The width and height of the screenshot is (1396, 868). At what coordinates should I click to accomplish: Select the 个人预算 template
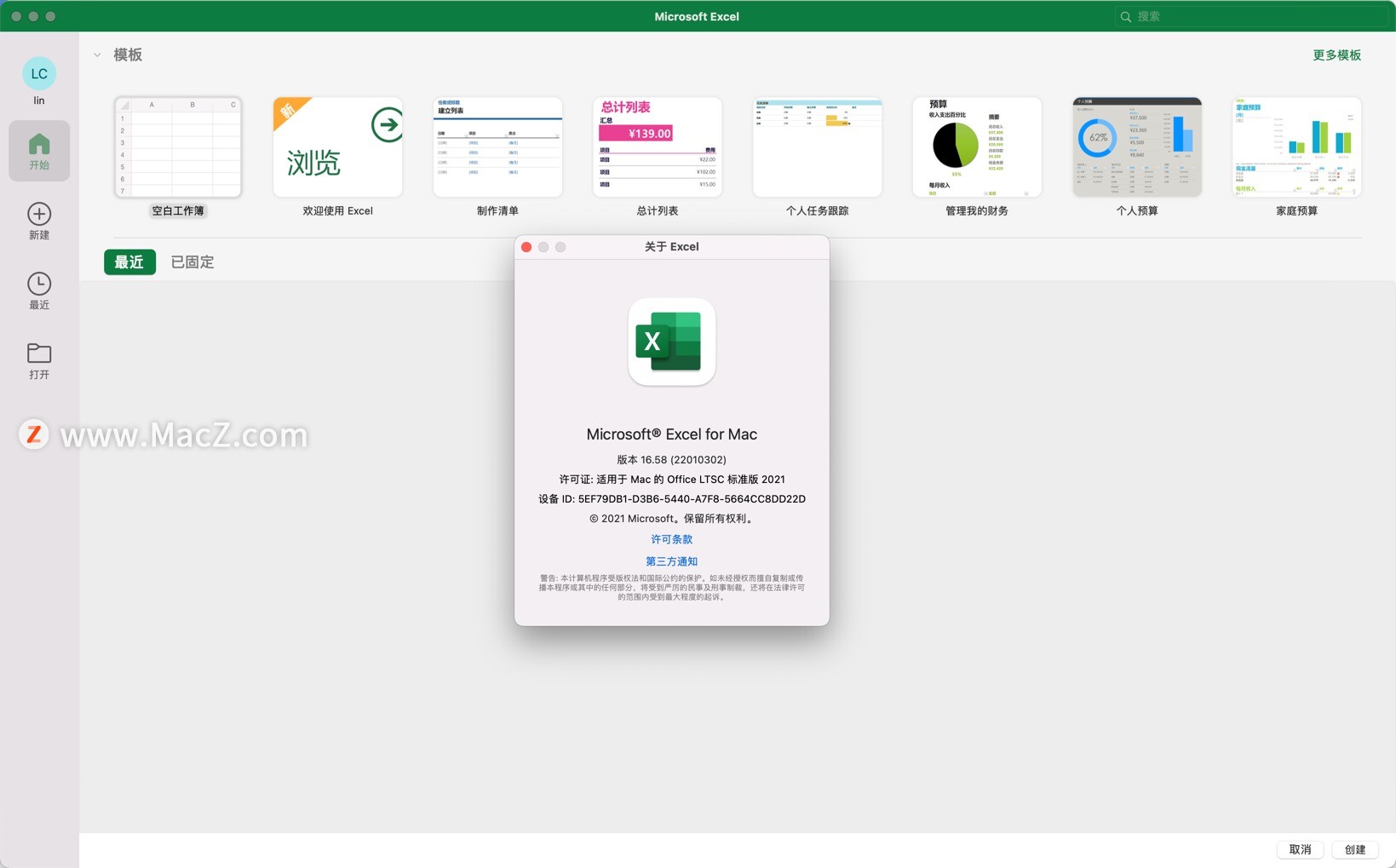[1137, 147]
